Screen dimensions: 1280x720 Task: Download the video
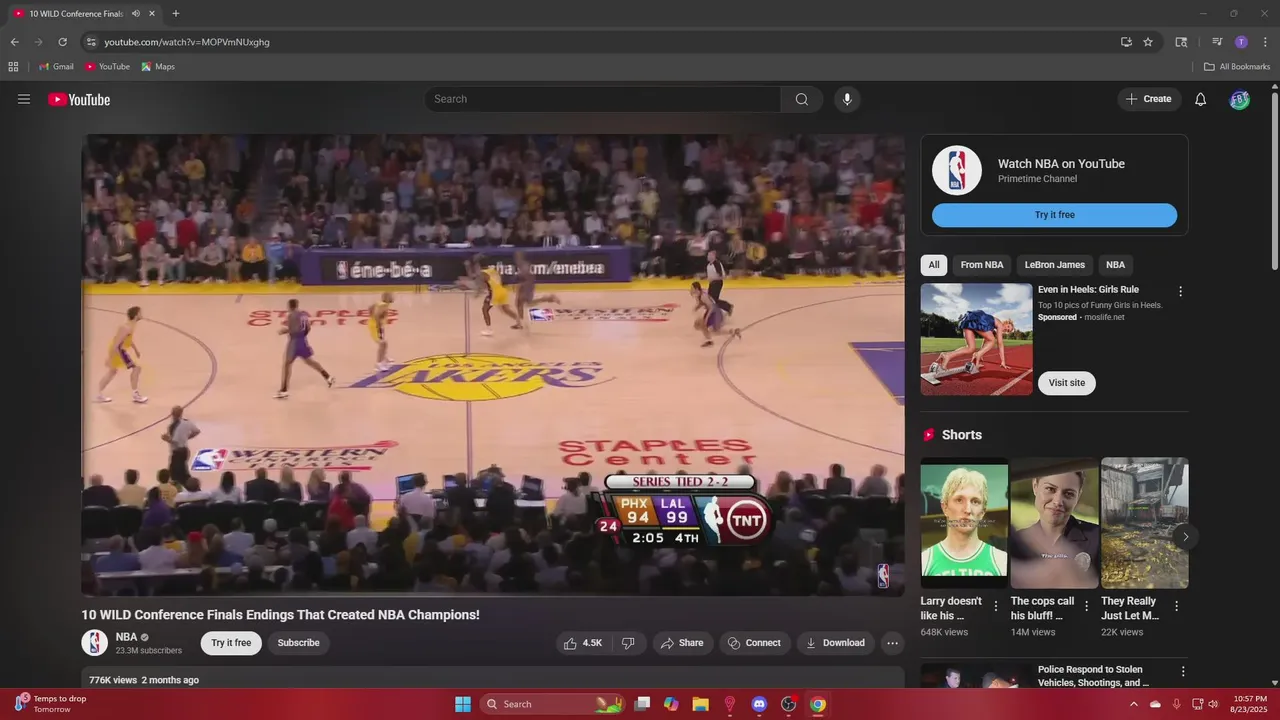pos(836,643)
